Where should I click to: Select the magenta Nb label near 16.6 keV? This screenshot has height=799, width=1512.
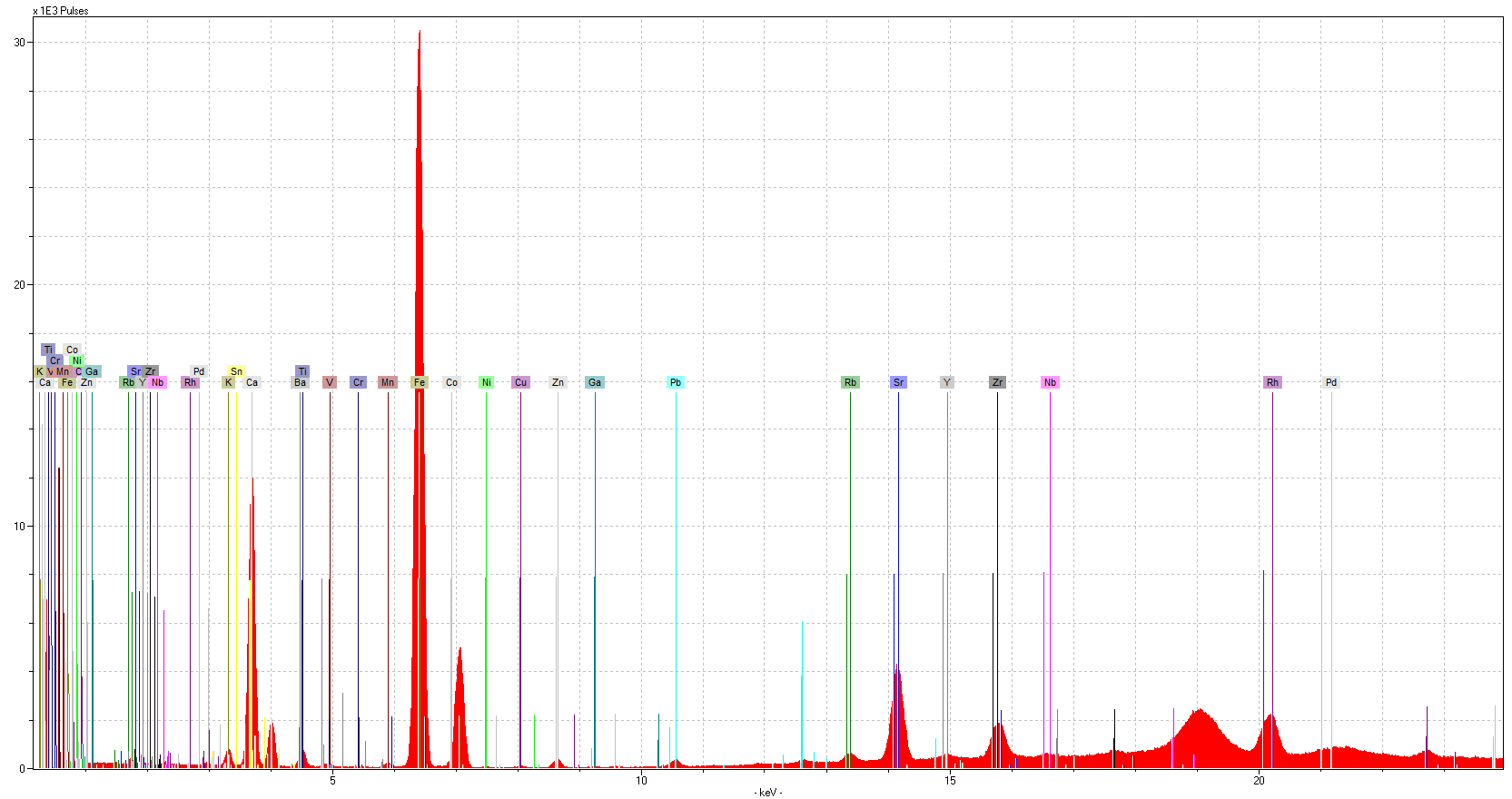pos(1050,382)
